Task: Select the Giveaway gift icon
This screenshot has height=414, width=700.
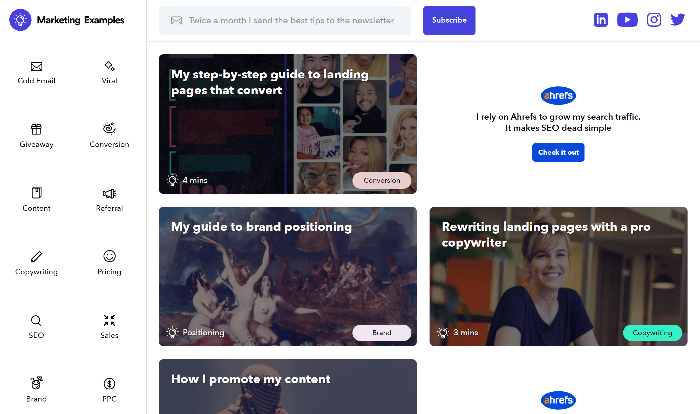Action: (x=36, y=129)
